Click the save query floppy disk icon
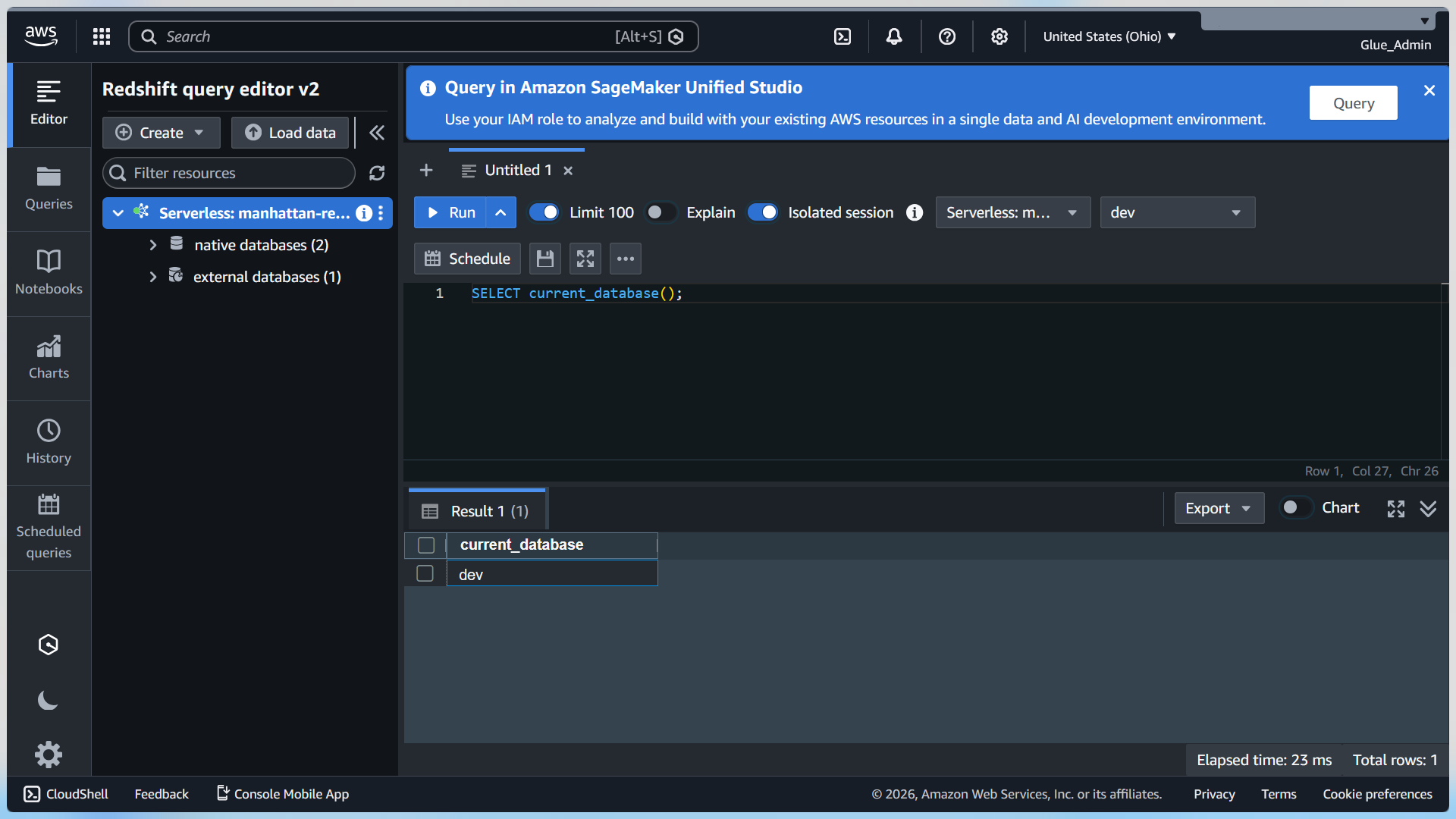 (544, 259)
